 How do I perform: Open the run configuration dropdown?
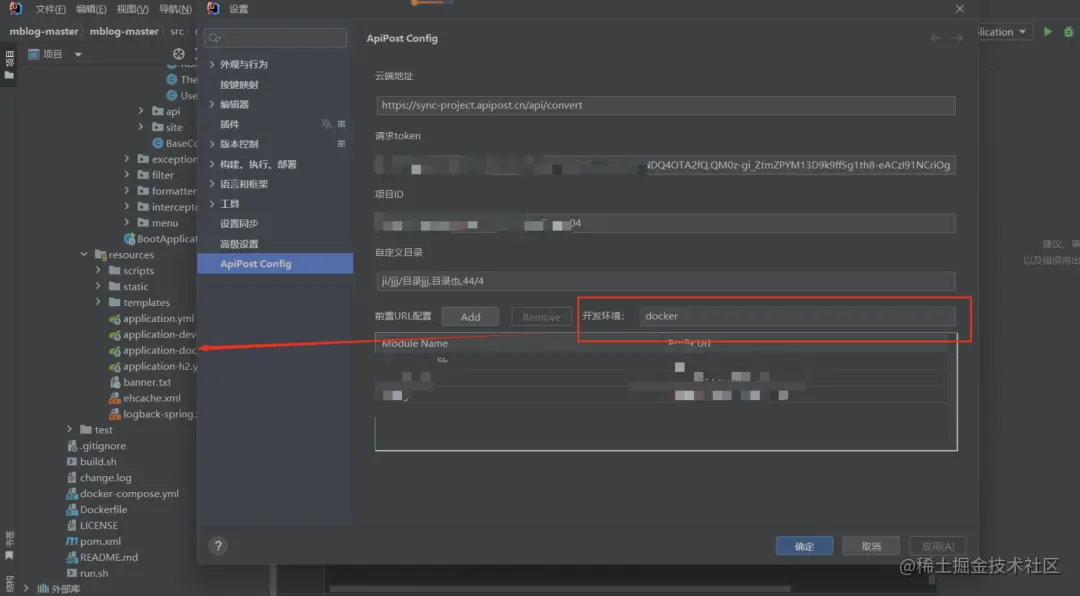1022,32
